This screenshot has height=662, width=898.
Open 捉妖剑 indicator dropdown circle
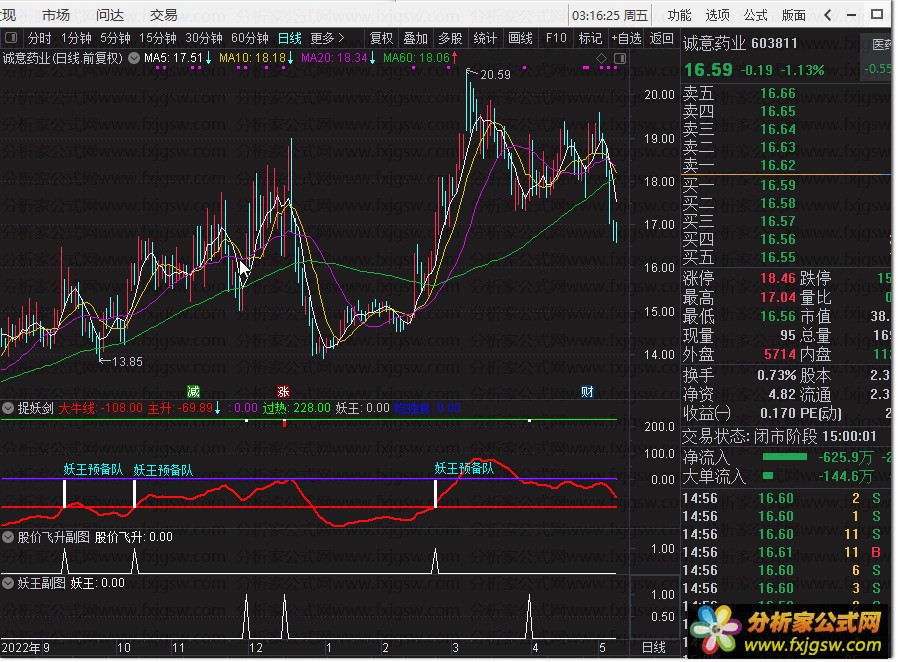[8, 408]
